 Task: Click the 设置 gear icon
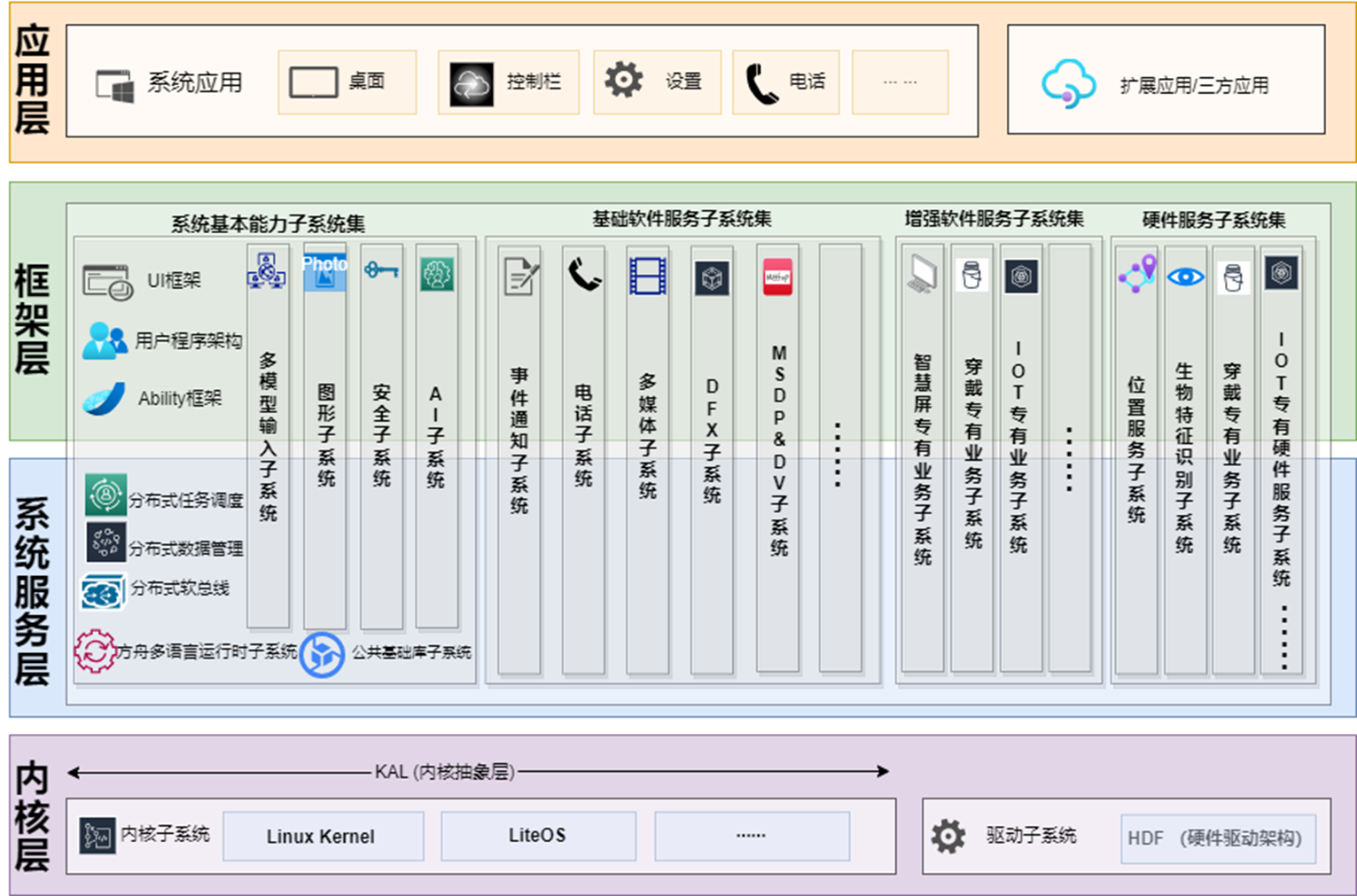pos(624,80)
